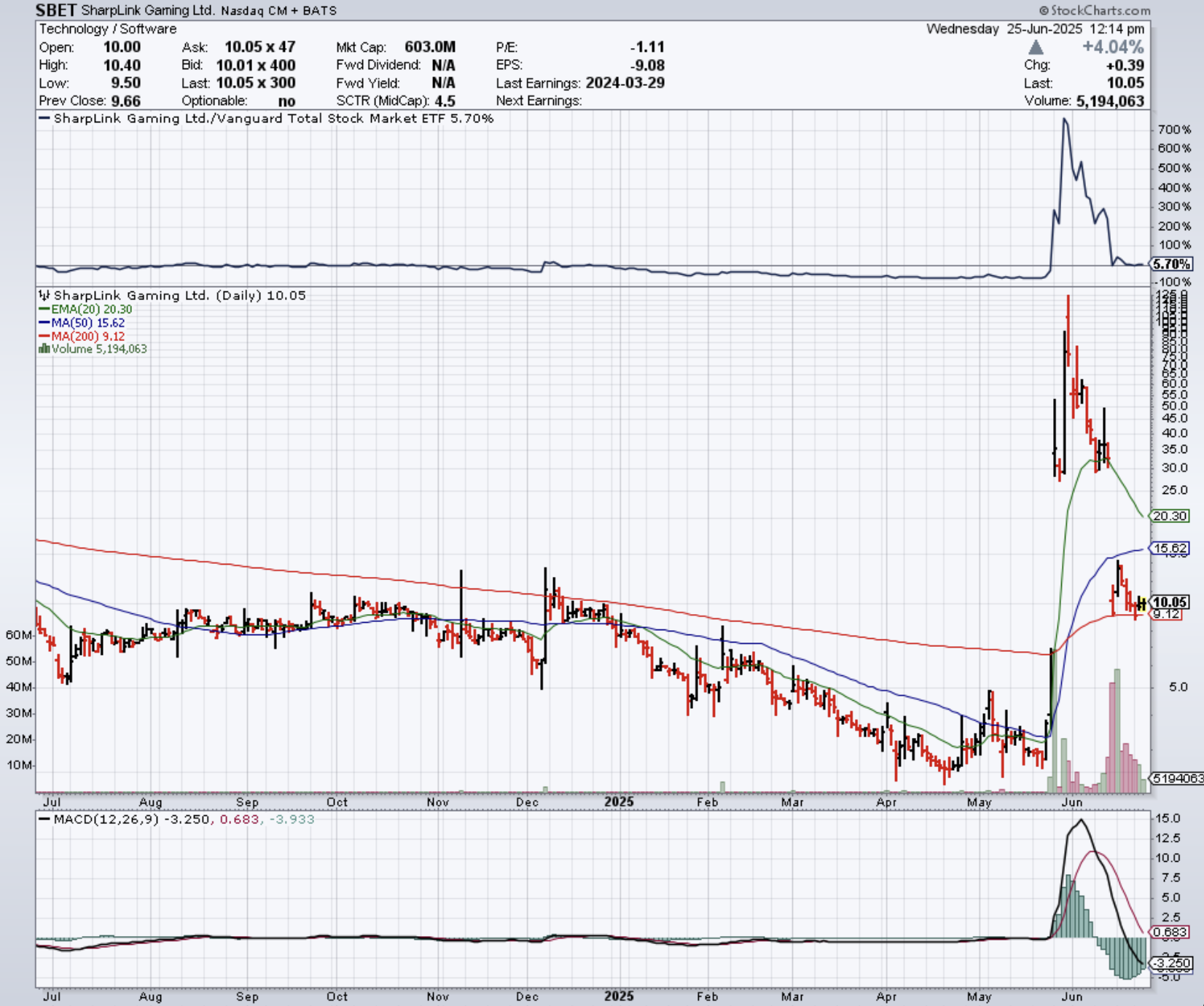1204x1006 pixels.
Task: Click the 2025 year label under price panel
Action: 619,801
